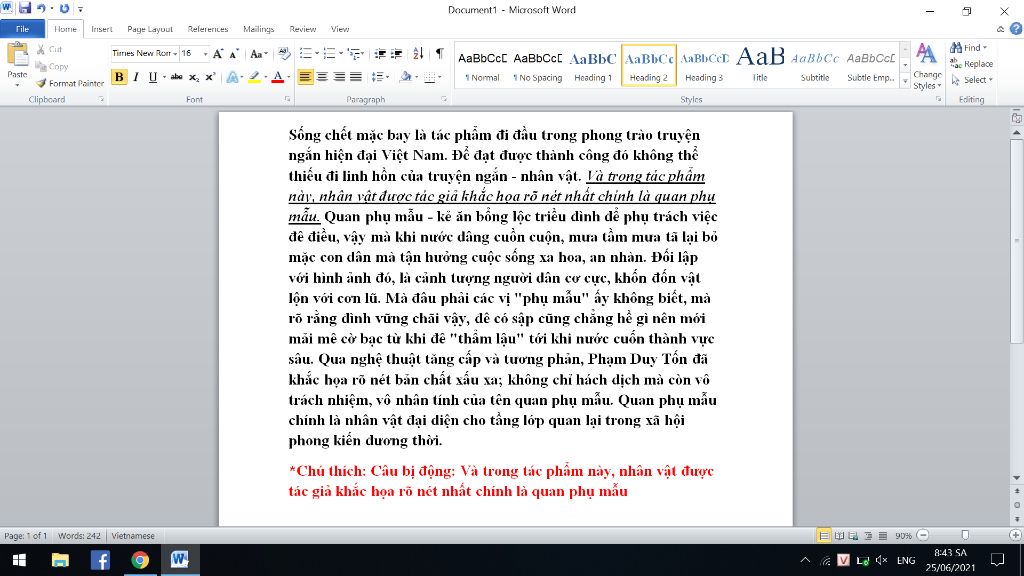This screenshot has width=1024, height=576.
Task: Show or hide paragraph marks pilcrow
Action: pyautogui.click(x=440, y=54)
